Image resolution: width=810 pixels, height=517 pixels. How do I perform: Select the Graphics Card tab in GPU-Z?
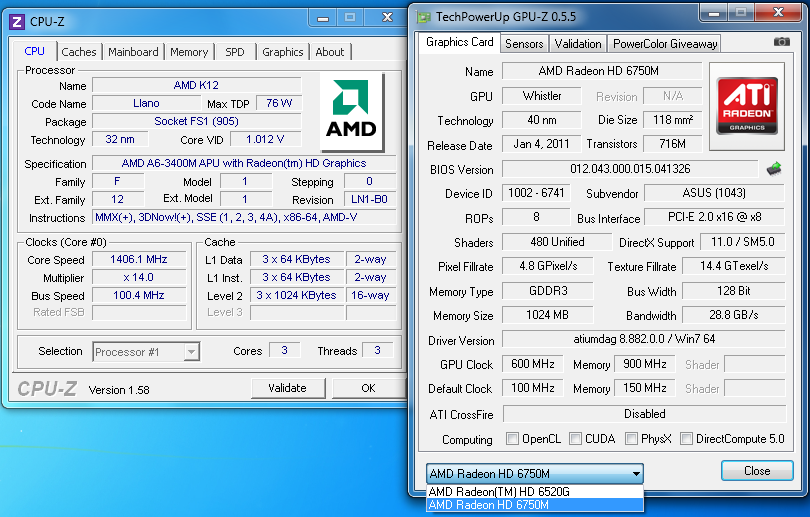[459, 42]
